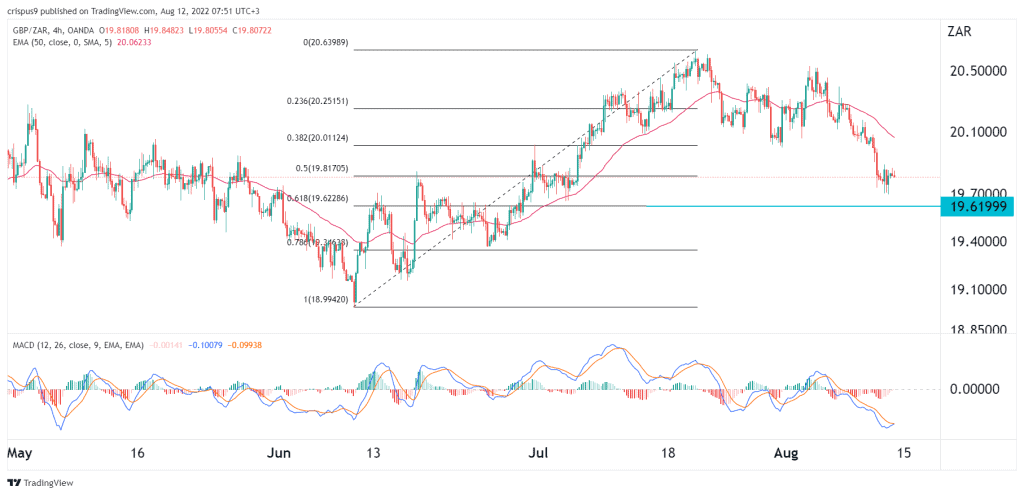Image resolution: width=1024 pixels, height=495 pixels.
Task: Click the TradingView logo icon
Action: (x=14, y=483)
